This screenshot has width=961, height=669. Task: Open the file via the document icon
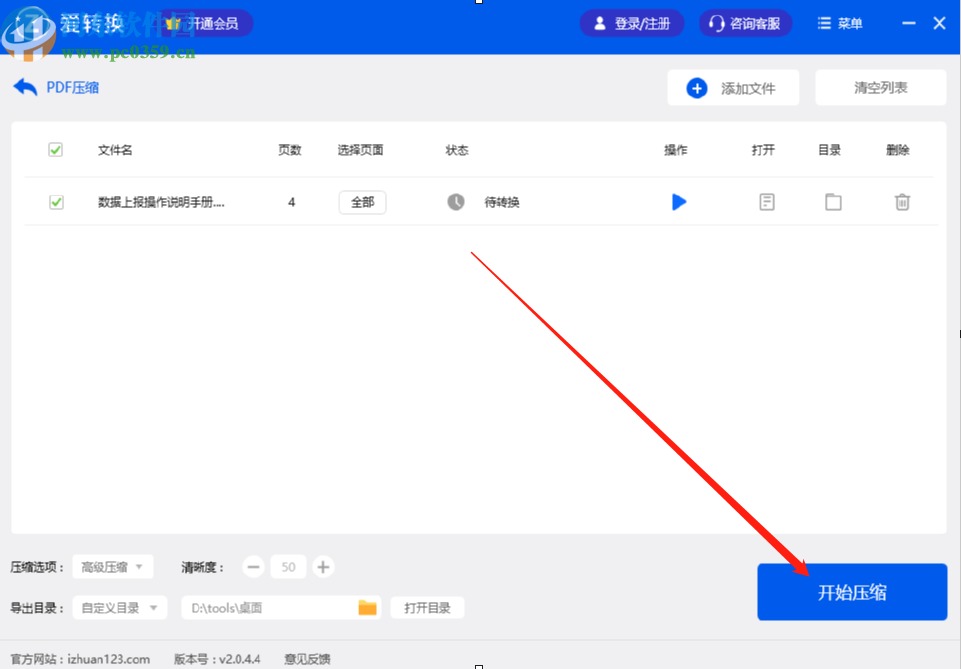767,202
